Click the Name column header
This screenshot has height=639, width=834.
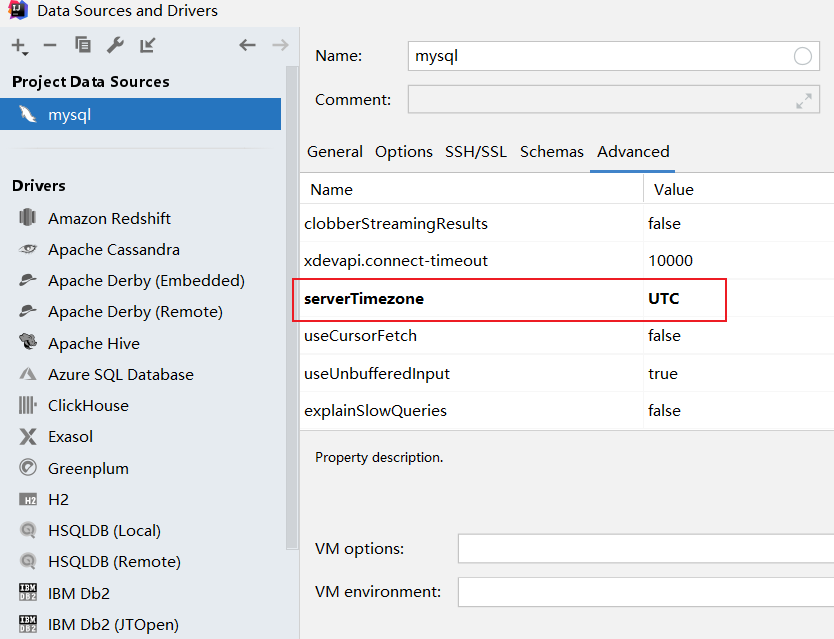331,190
